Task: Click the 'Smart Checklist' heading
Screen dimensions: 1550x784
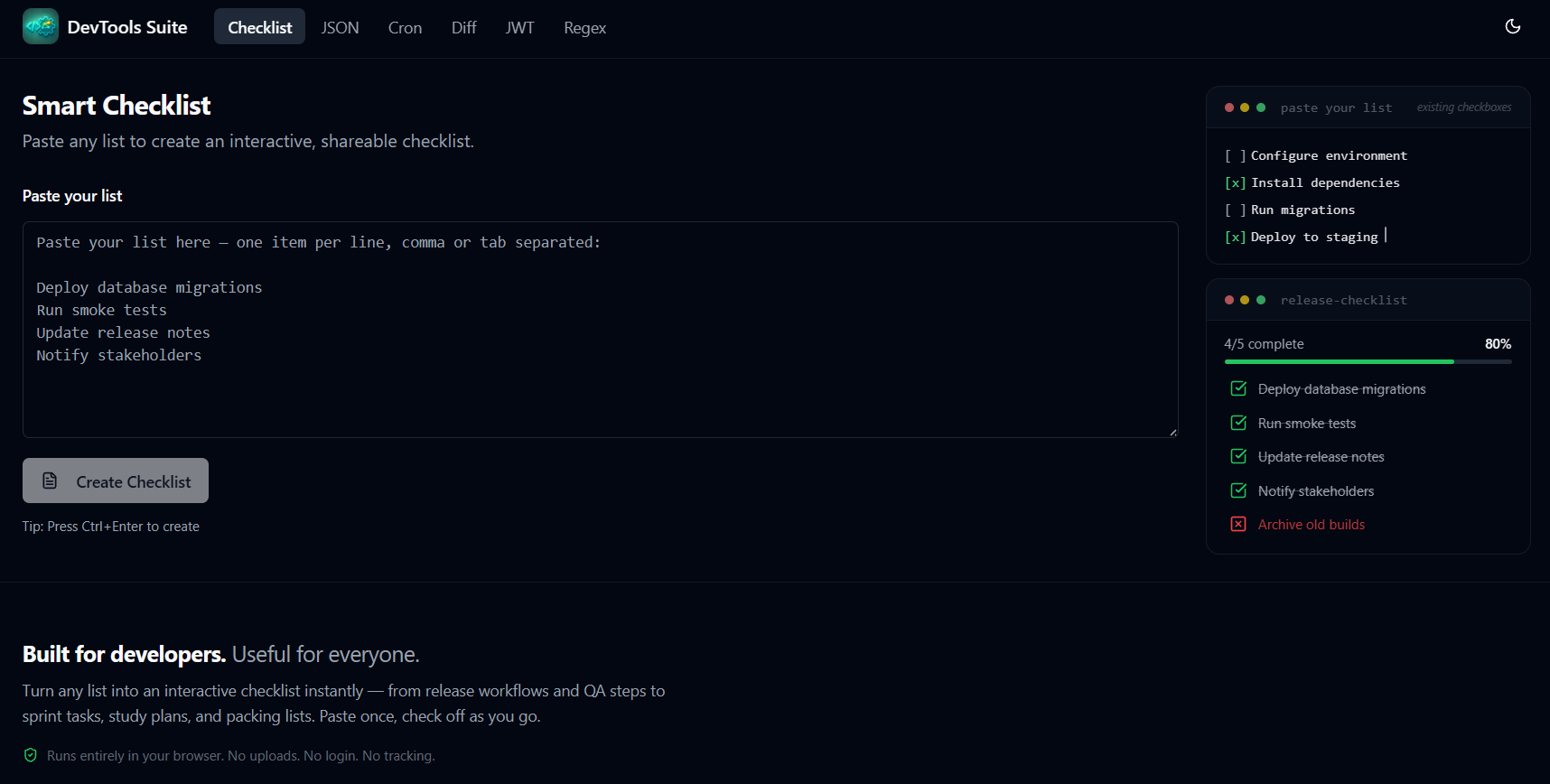Action: pyautogui.click(x=117, y=106)
